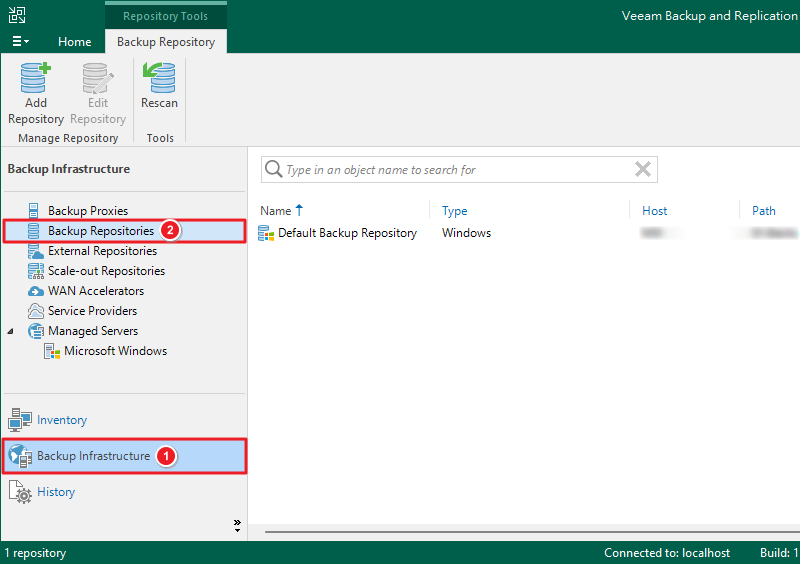Click 'Connected to: localhost' status entry
The width and height of the screenshot is (800, 564).
[x=667, y=553]
